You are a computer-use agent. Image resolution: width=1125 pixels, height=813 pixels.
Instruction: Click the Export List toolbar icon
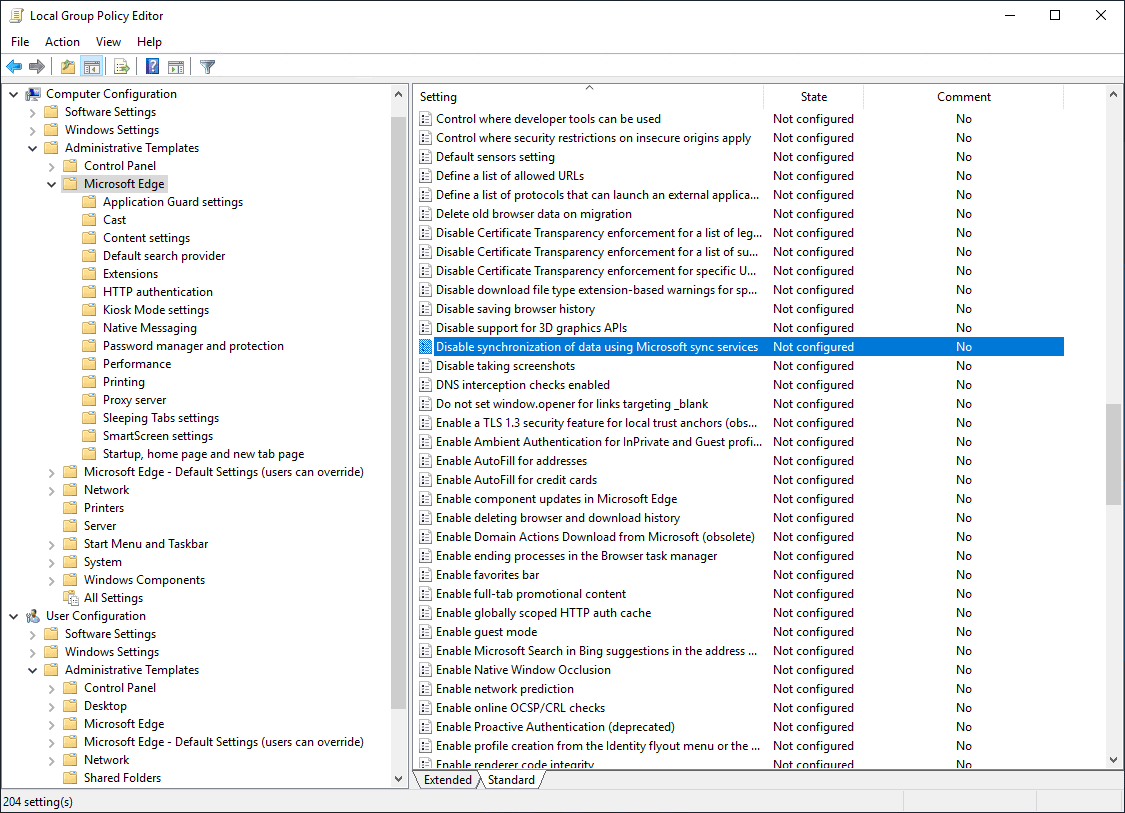(120, 66)
